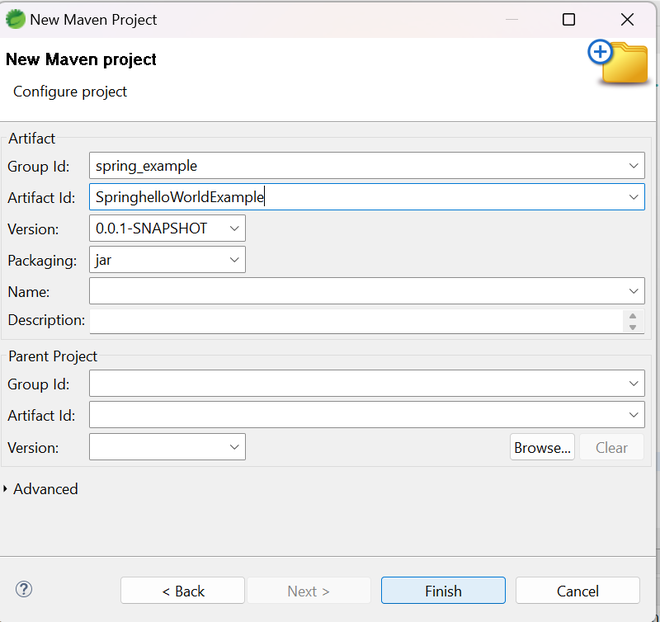
Task: Click the Browse... button
Action: coord(542,447)
